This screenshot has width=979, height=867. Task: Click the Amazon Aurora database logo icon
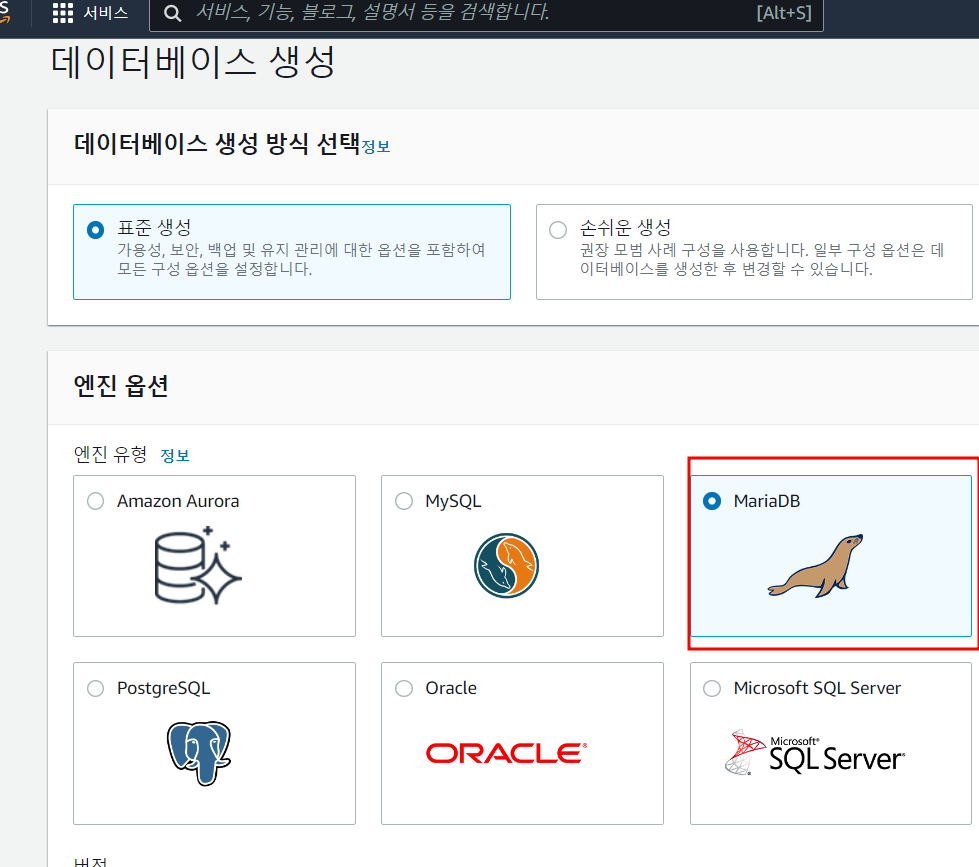tap(198, 565)
